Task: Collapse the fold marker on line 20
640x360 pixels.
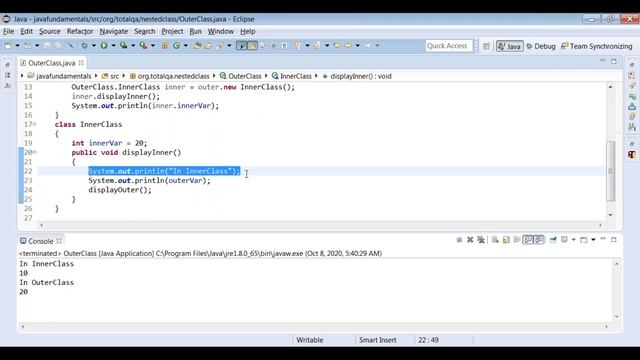Action: 35,152
